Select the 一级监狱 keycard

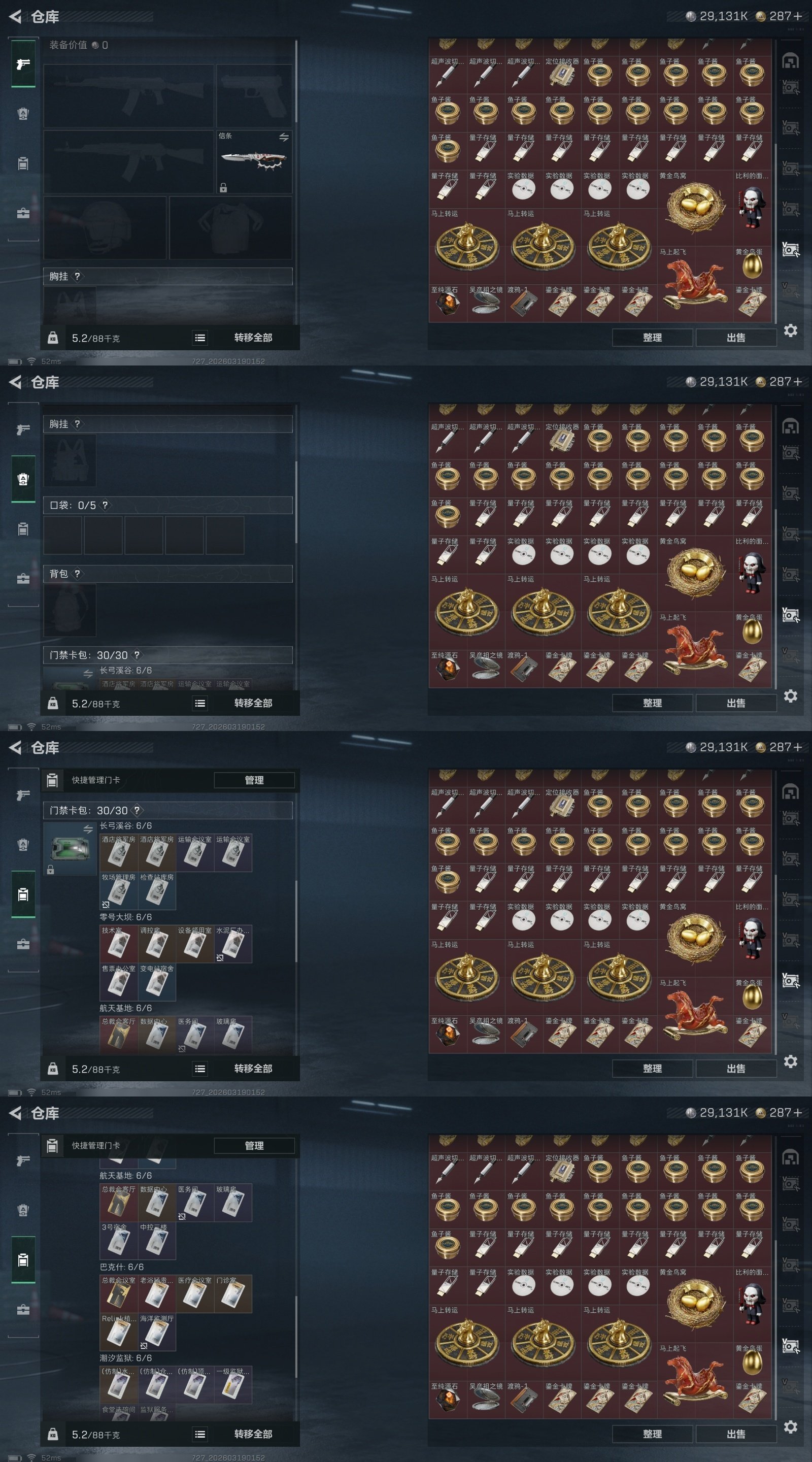[233, 1385]
